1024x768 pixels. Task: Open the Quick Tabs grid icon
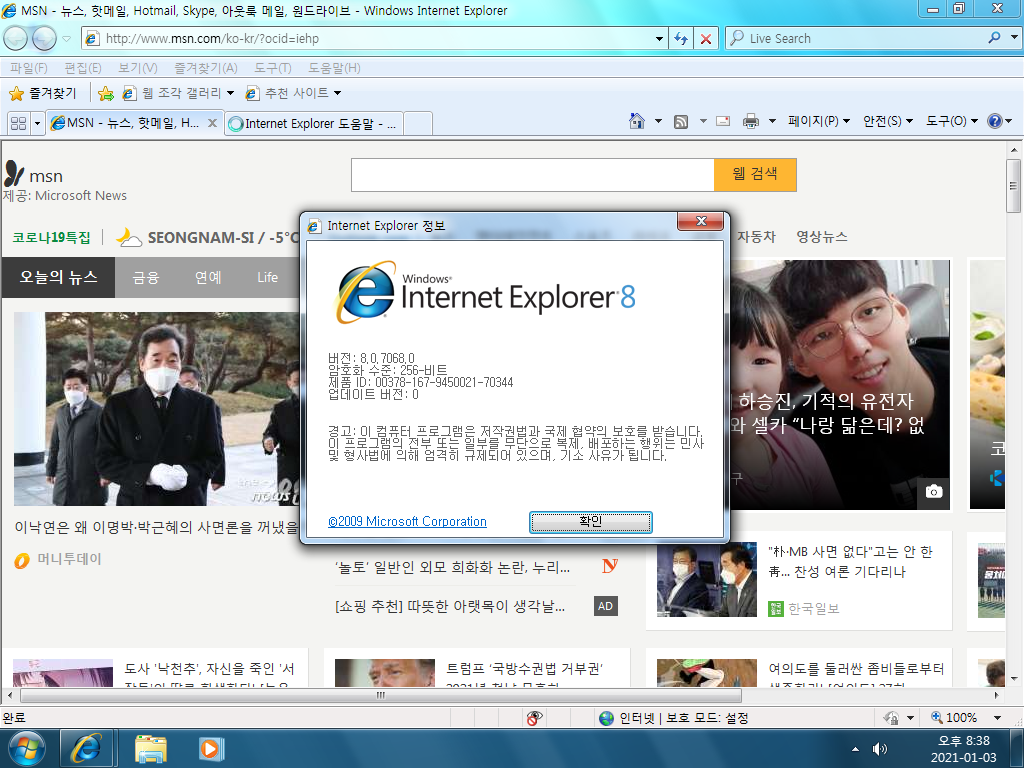tap(19, 123)
